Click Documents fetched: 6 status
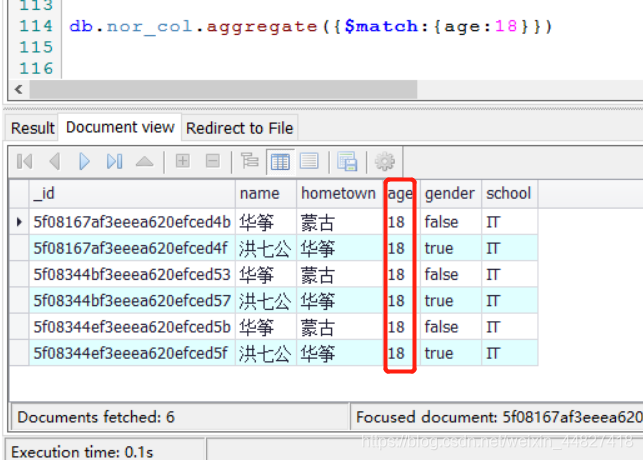 click(96, 417)
